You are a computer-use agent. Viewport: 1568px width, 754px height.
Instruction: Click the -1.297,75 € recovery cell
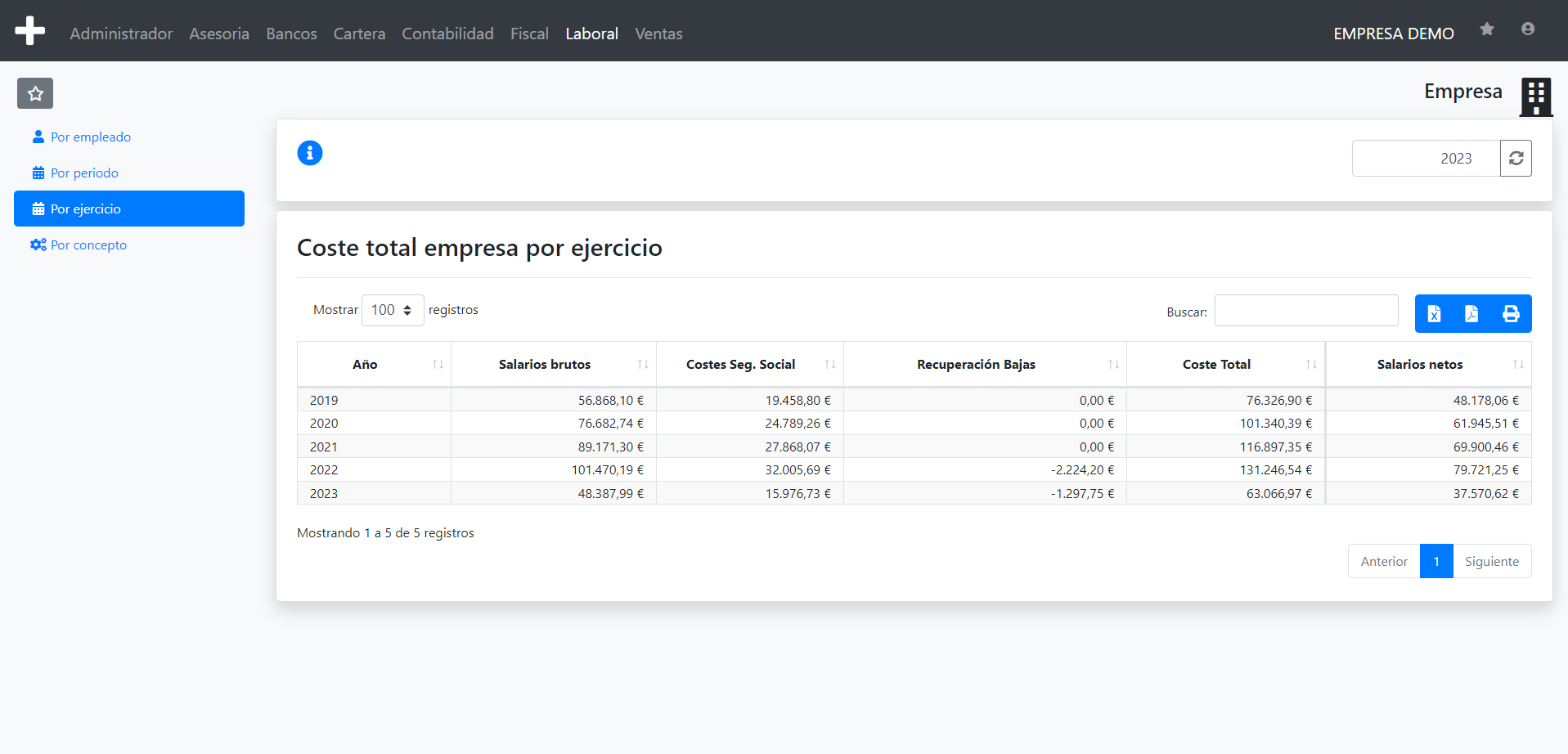(x=985, y=493)
